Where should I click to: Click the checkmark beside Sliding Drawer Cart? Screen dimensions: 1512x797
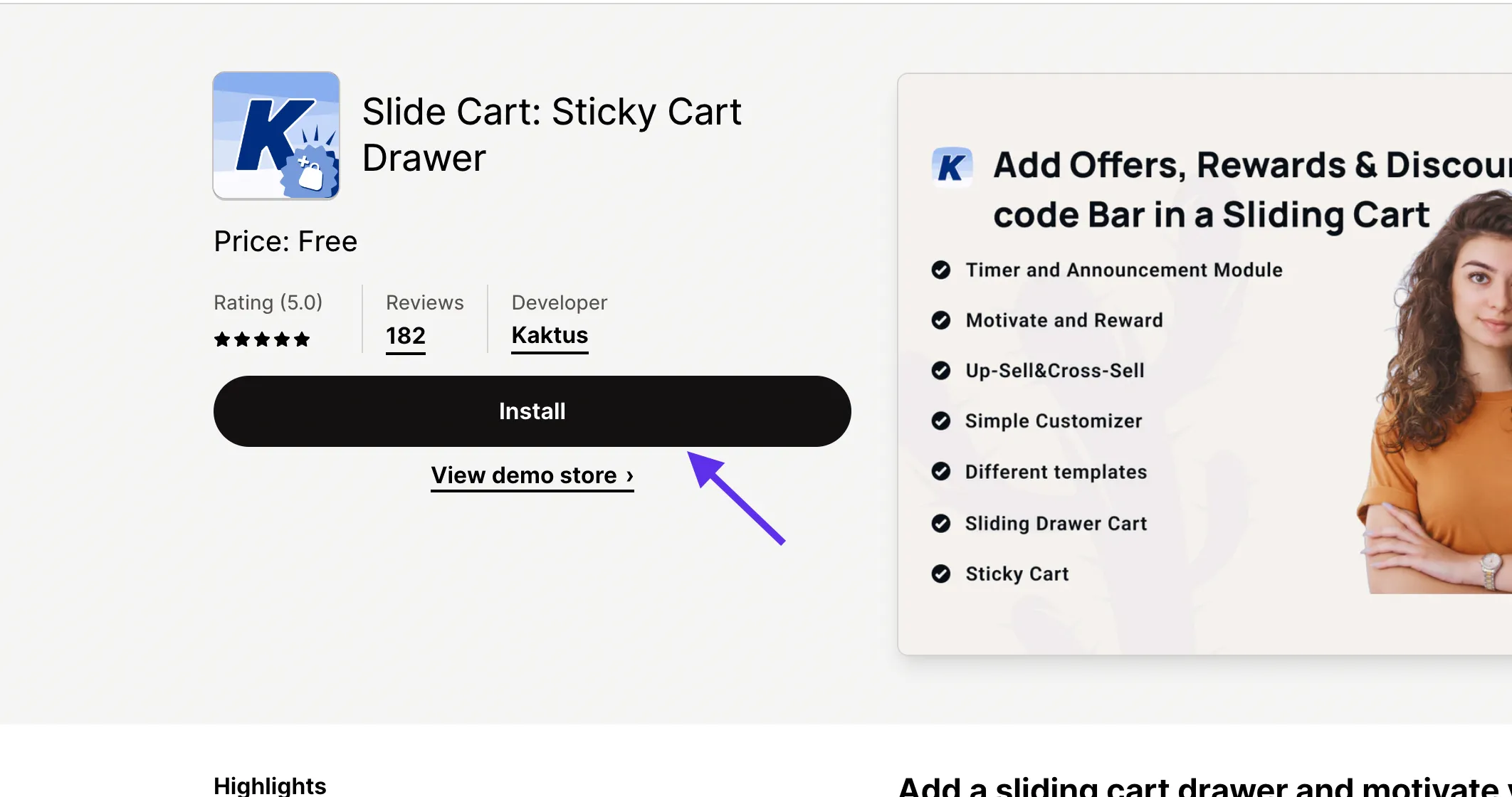pos(941,523)
